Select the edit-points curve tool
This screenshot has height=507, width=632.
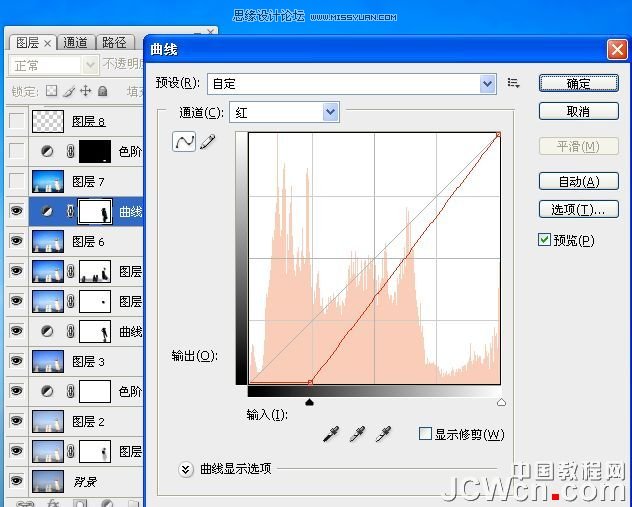[184, 141]
